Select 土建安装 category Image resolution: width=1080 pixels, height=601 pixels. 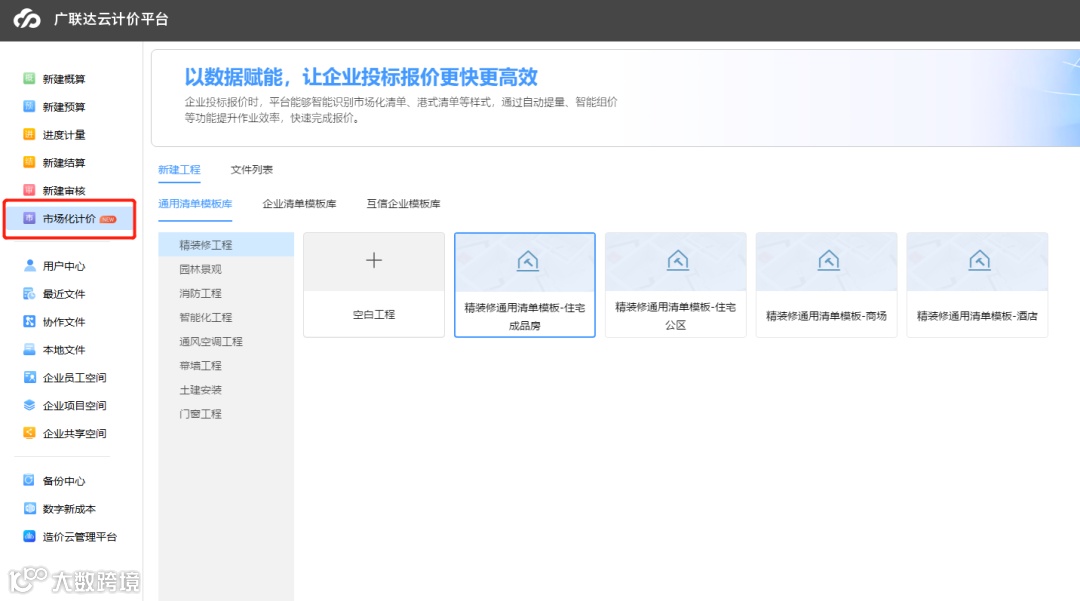pos(226,389)
